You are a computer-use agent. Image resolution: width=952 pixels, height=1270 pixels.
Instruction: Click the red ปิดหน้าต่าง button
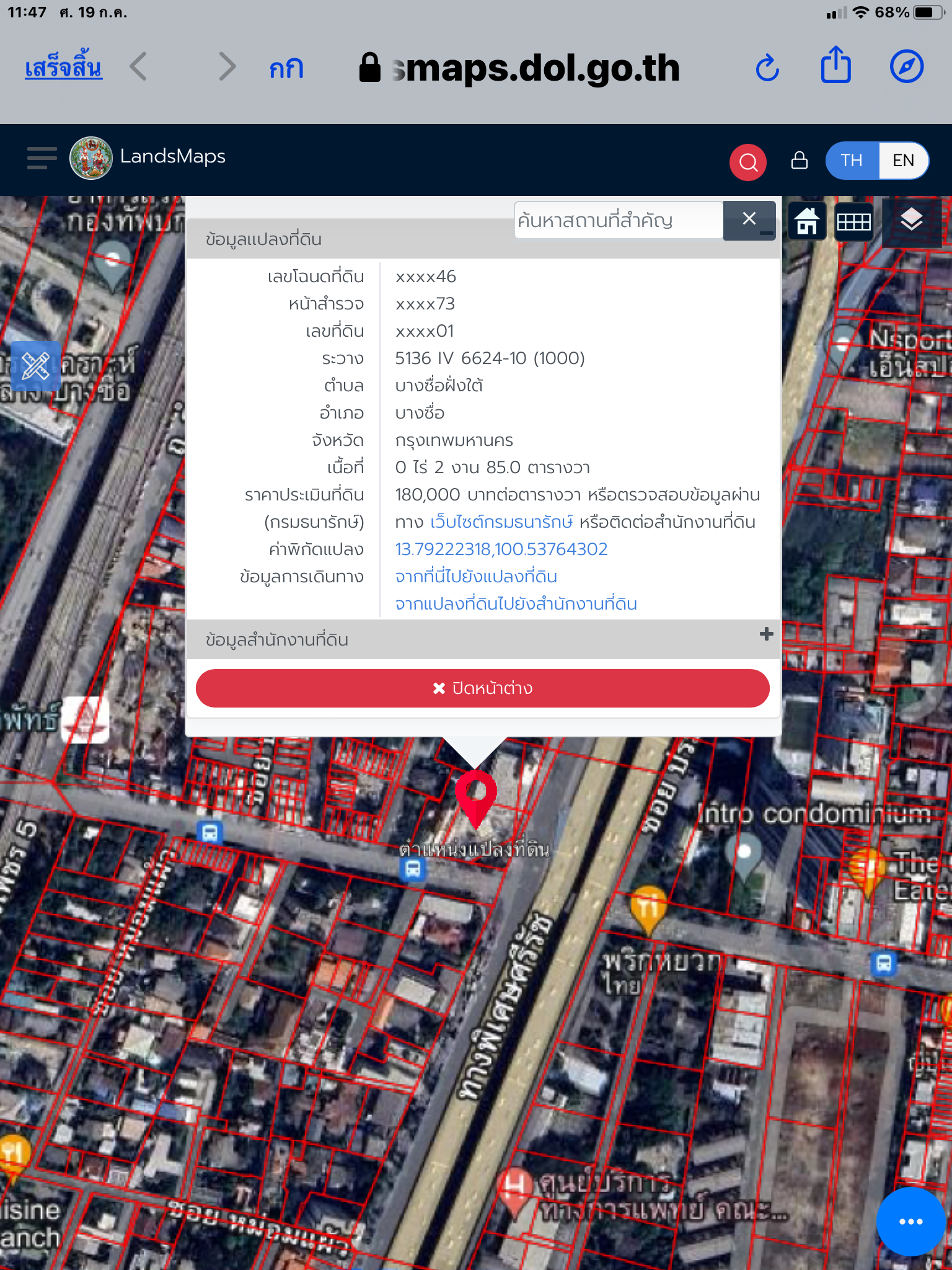[x=482, y=688]
